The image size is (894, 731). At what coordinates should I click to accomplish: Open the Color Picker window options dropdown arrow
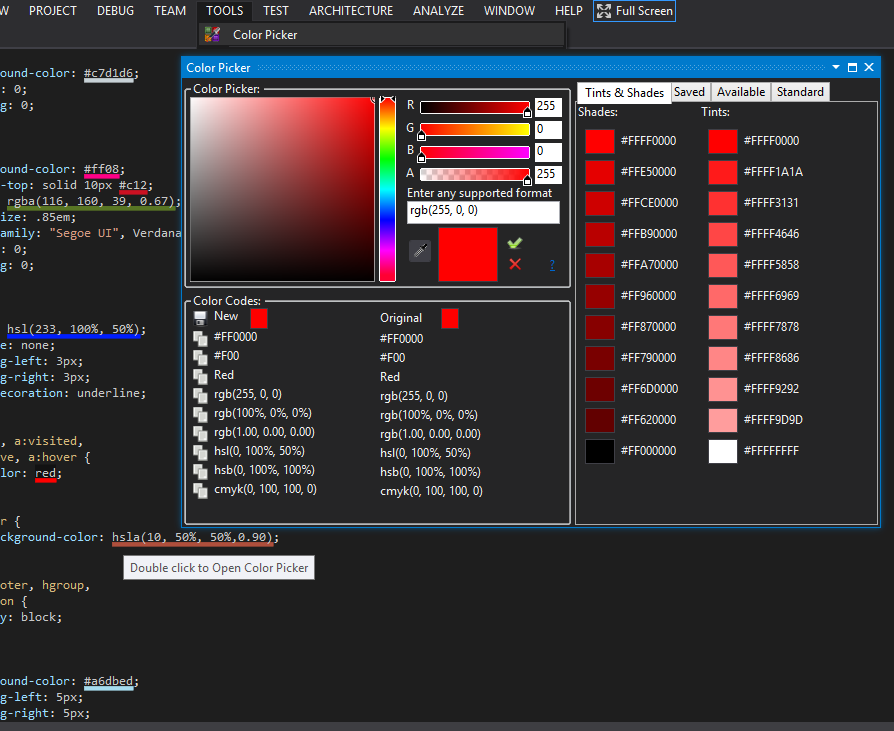(835, 67)
